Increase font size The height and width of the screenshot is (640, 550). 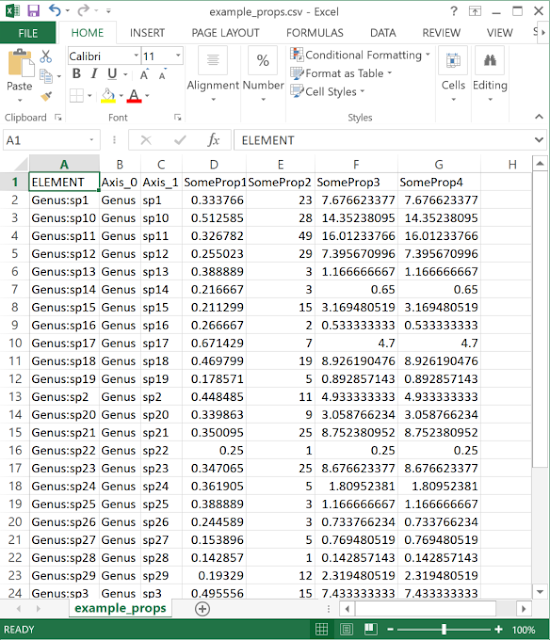point(144,75)
